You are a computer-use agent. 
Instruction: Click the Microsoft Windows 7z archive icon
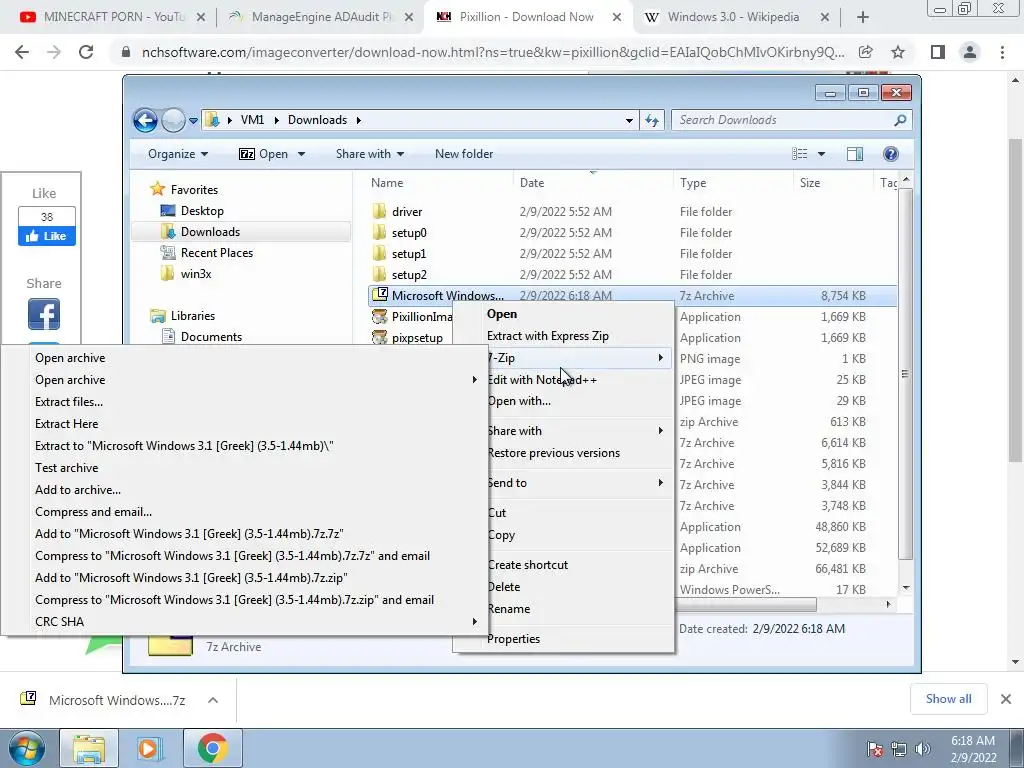(379, 295)
